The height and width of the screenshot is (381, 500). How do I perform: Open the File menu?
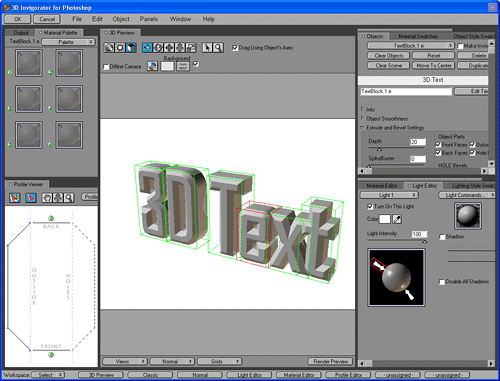point(77,19)
